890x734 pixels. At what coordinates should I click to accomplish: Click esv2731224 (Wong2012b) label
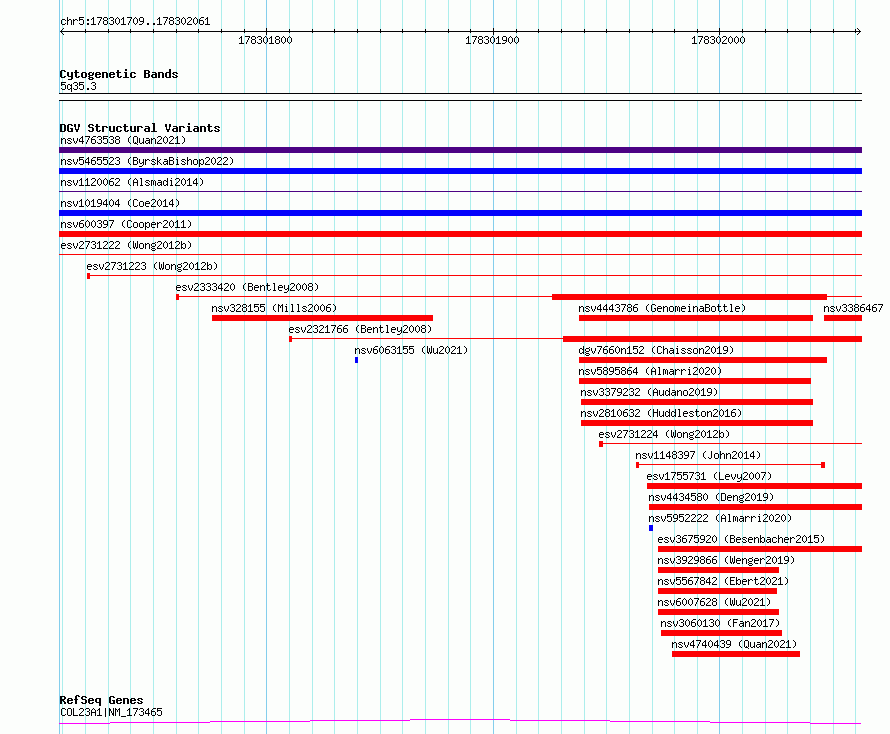click(664, 434)
